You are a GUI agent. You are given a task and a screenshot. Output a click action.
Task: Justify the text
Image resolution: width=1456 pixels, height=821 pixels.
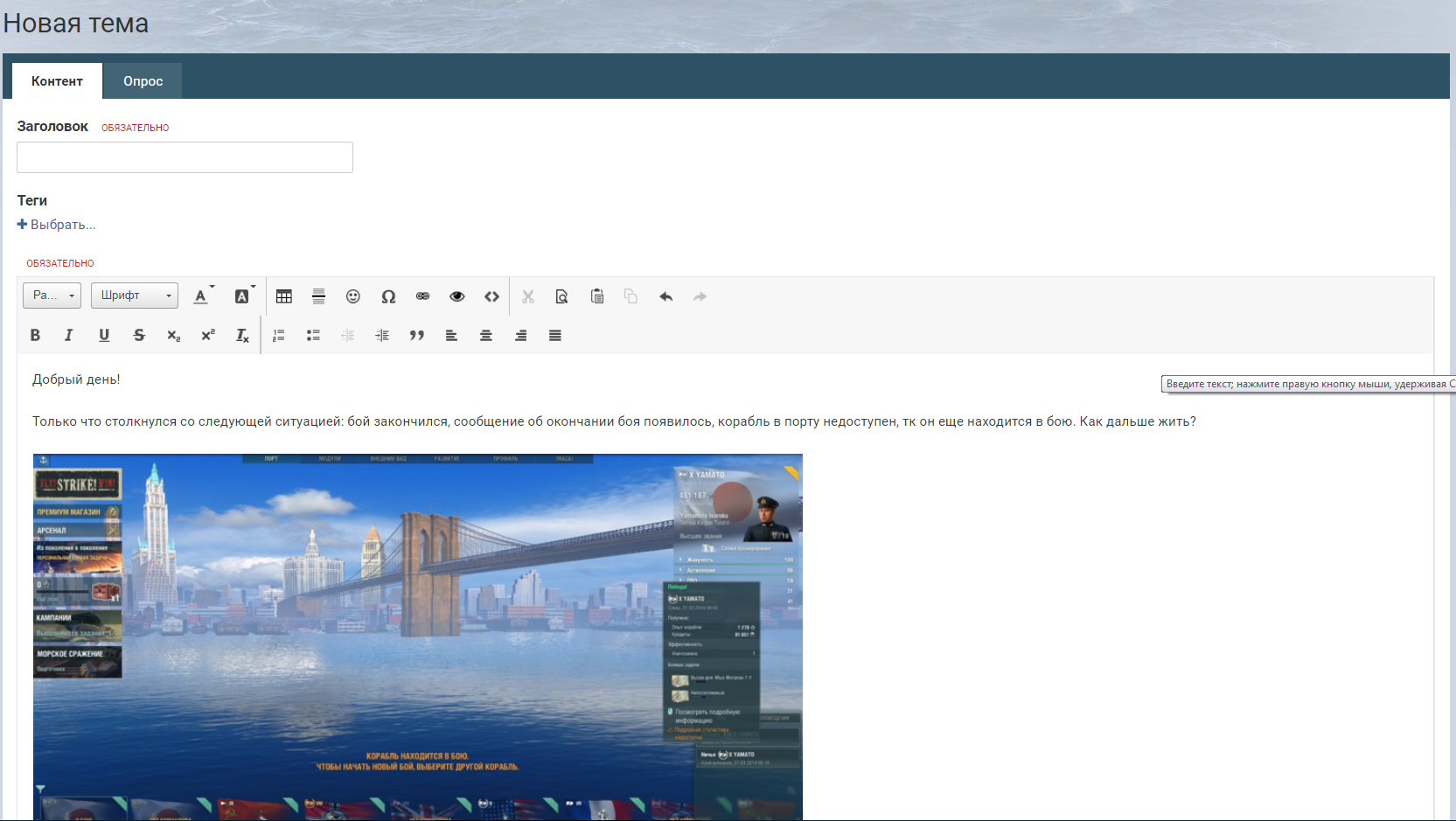pos(555,335)
